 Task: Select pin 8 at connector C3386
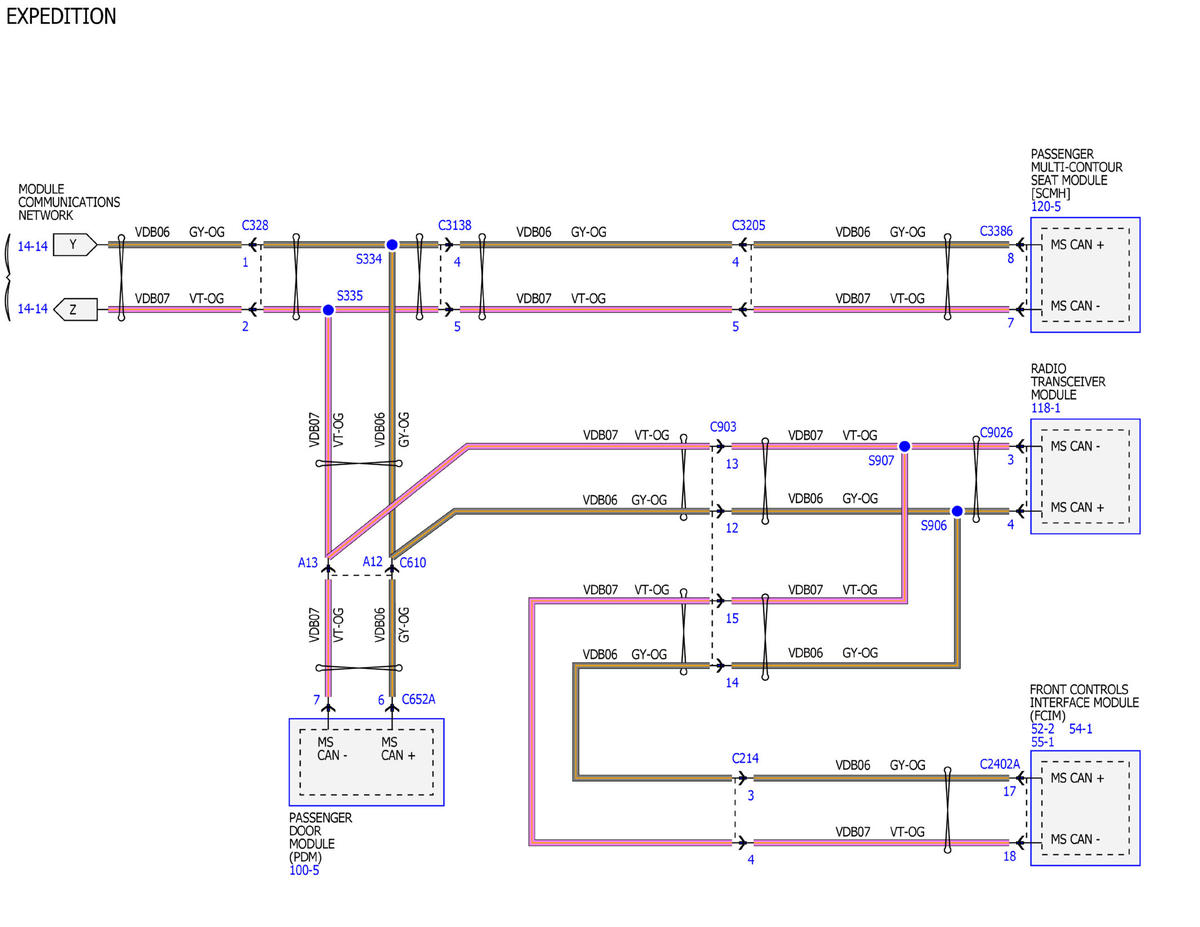pyautogui.click(x=1010, y=258)
